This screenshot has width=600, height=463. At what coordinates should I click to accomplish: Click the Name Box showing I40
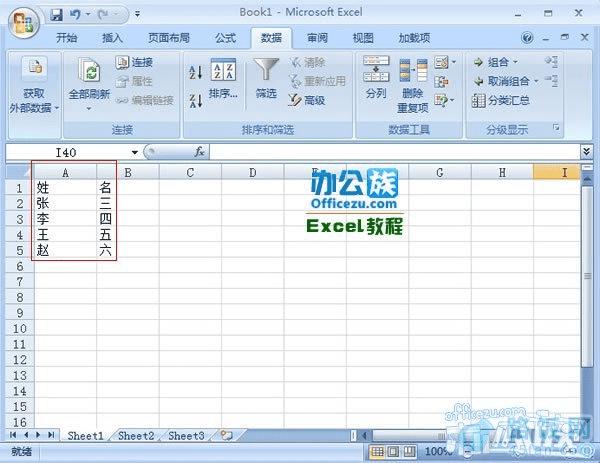(68, 152)
